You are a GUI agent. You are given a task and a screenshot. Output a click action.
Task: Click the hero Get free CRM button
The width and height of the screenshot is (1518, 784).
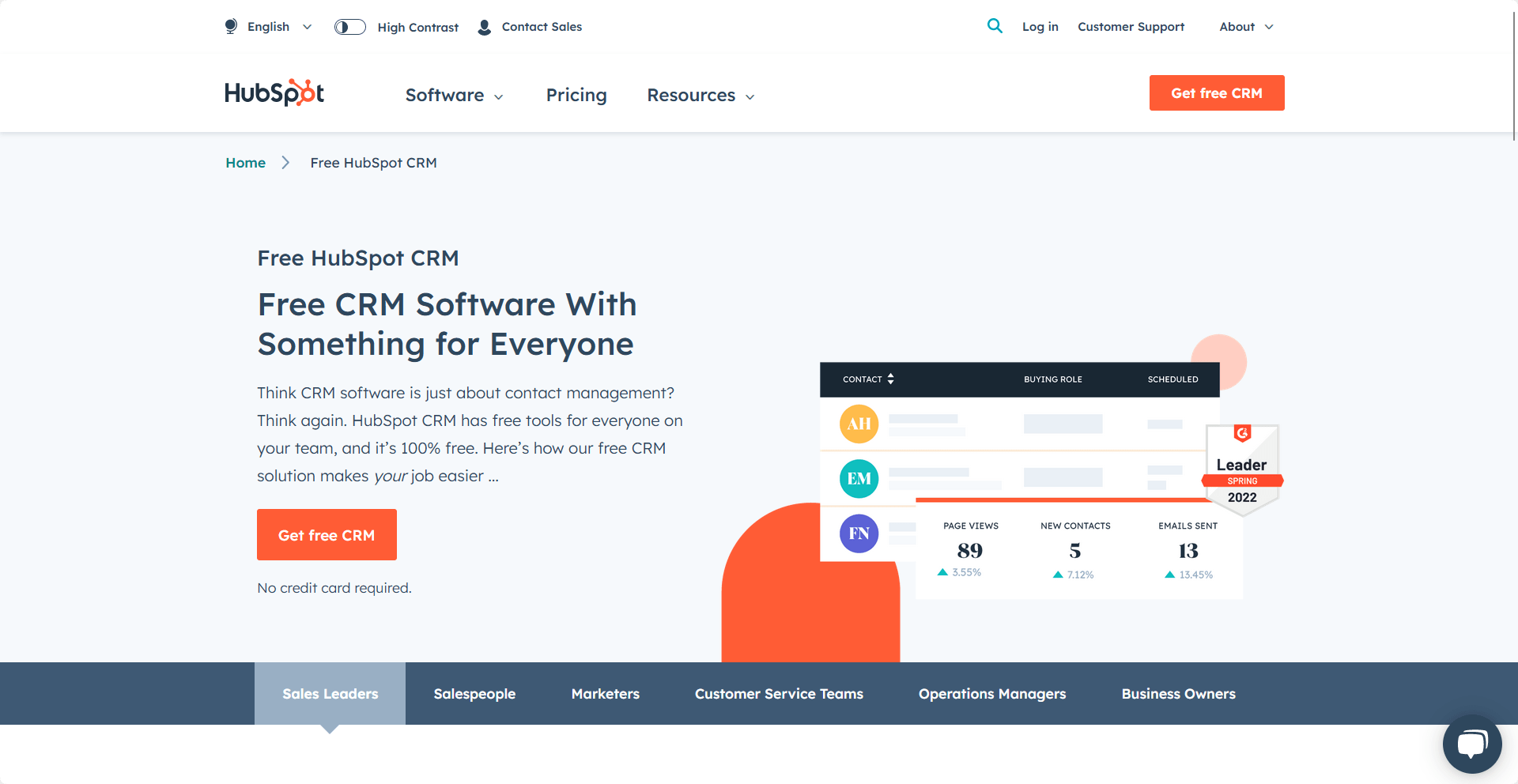(327, 534)
